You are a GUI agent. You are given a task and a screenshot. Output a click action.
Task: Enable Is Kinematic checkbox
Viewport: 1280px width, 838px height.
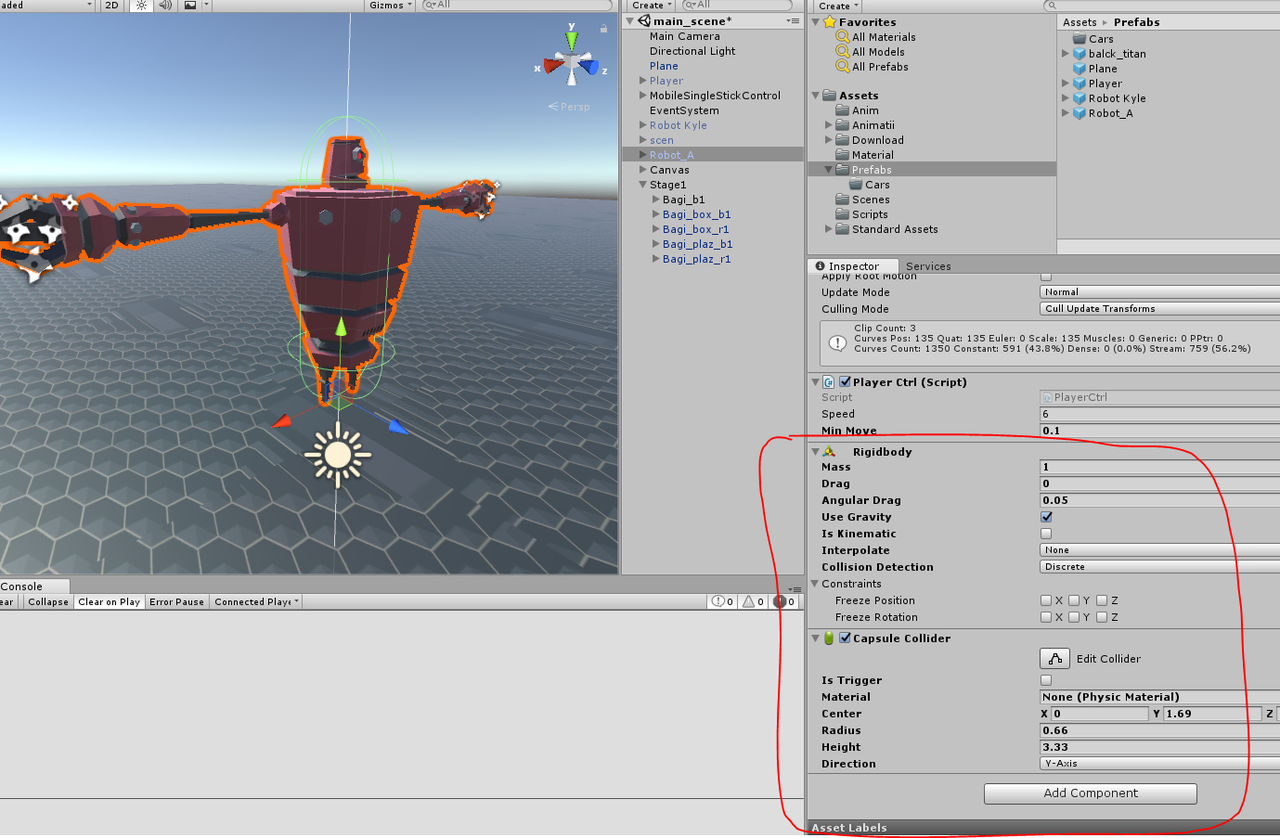(1046, 534)
